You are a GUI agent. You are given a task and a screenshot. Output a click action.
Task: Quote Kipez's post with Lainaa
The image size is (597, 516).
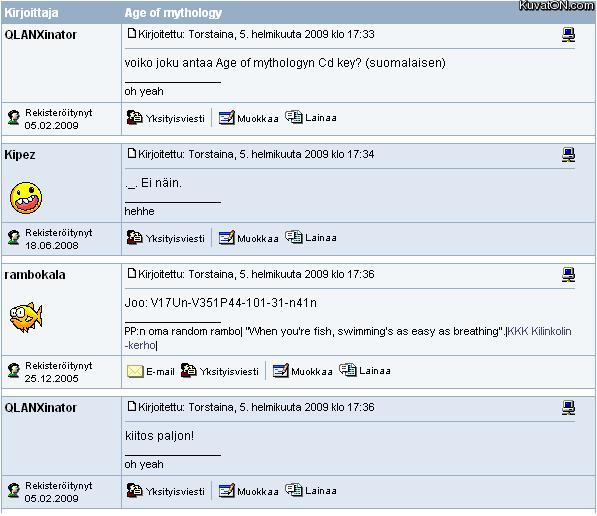(311, 237)
